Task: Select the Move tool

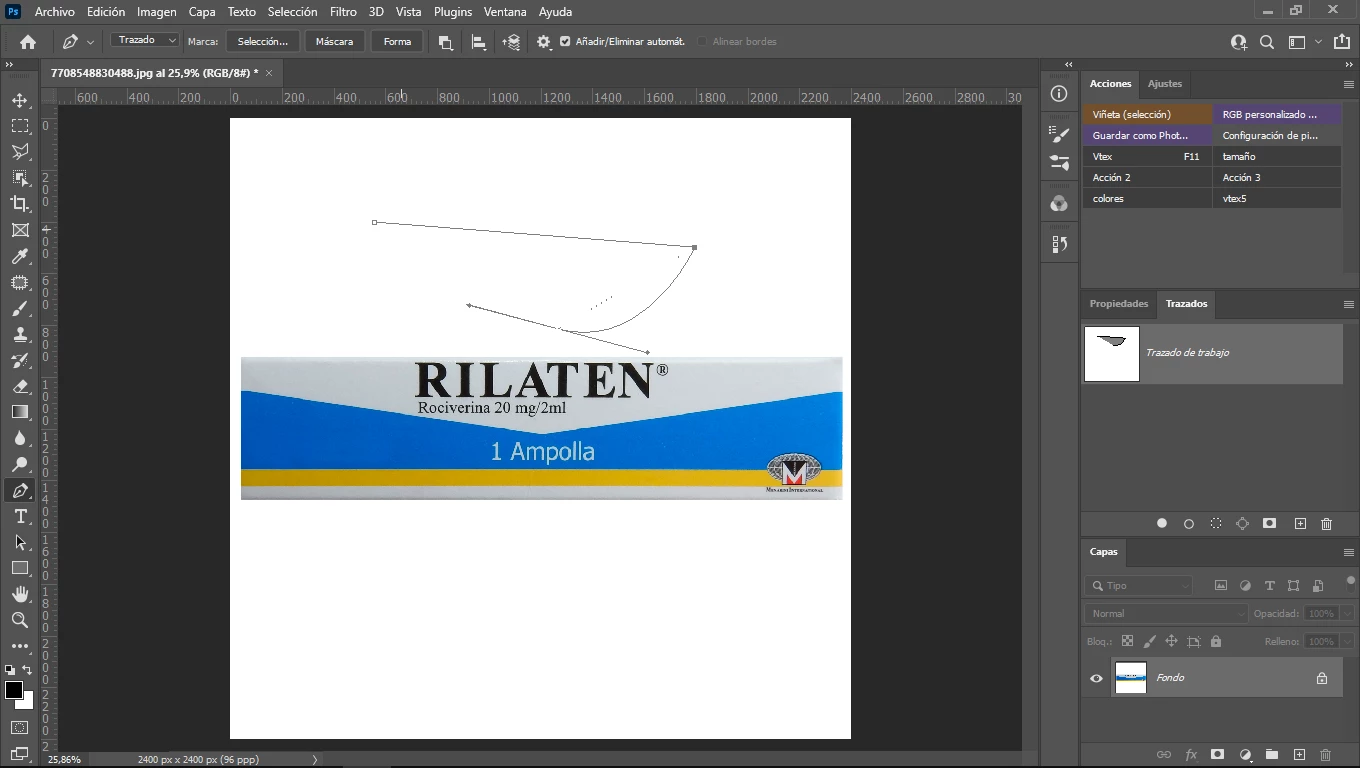Action: point(20,100)
